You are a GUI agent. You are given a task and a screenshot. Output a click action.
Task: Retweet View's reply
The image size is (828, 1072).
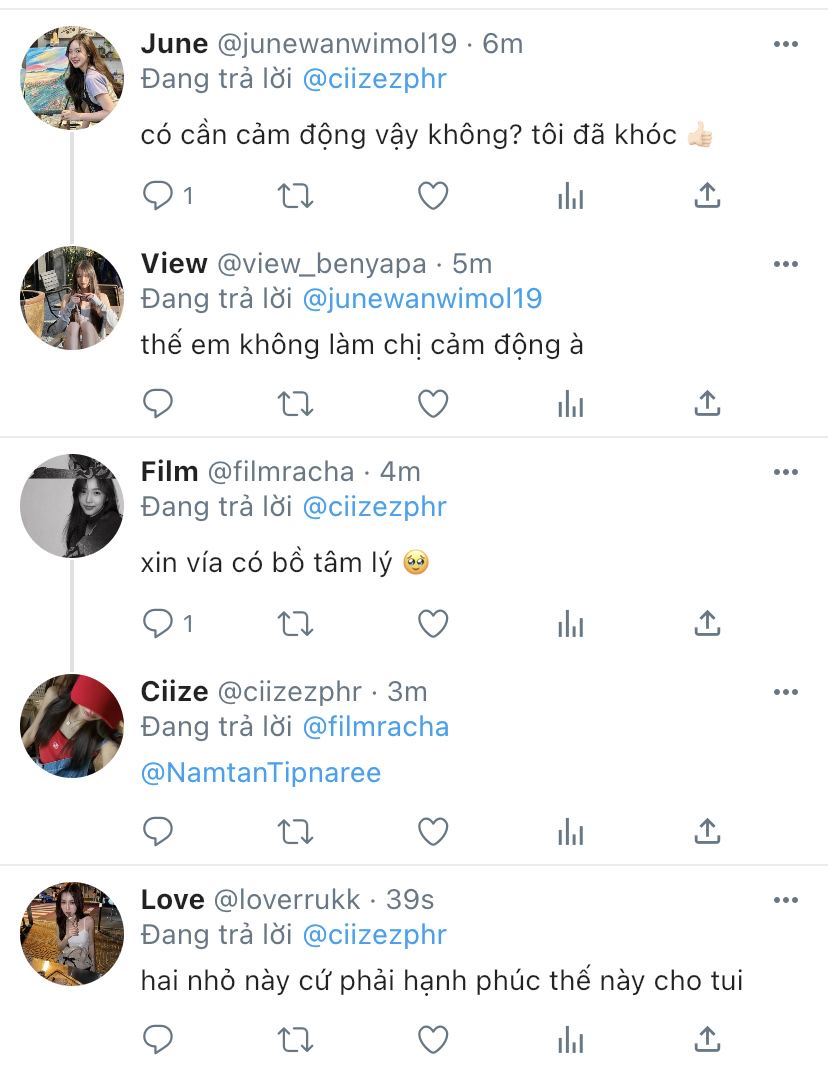[x=295, y=404]
